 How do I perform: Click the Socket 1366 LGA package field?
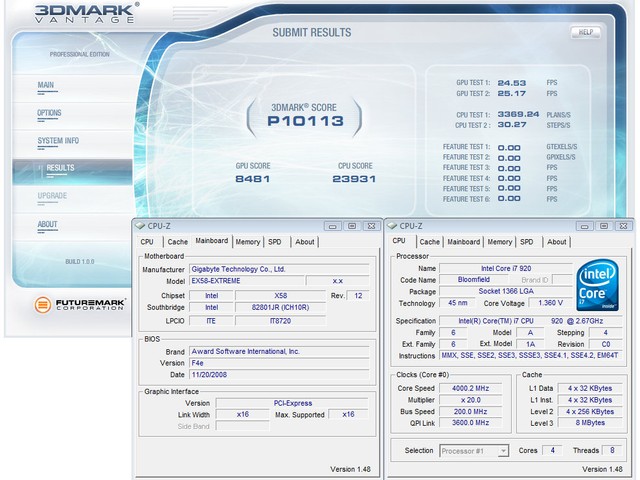click(x=506, y=291)
